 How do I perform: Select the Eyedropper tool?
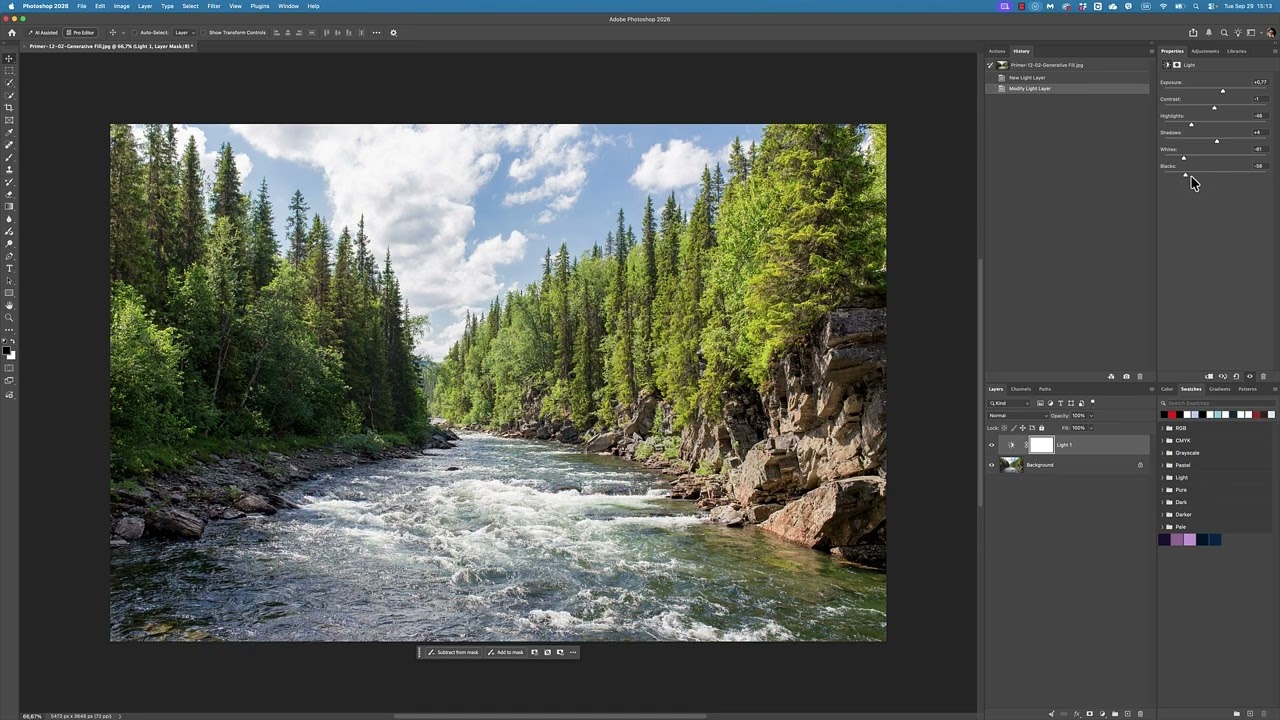[x=10, y=132]
